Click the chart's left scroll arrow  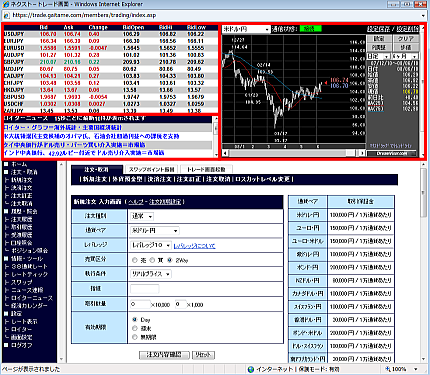click(226, 153)
